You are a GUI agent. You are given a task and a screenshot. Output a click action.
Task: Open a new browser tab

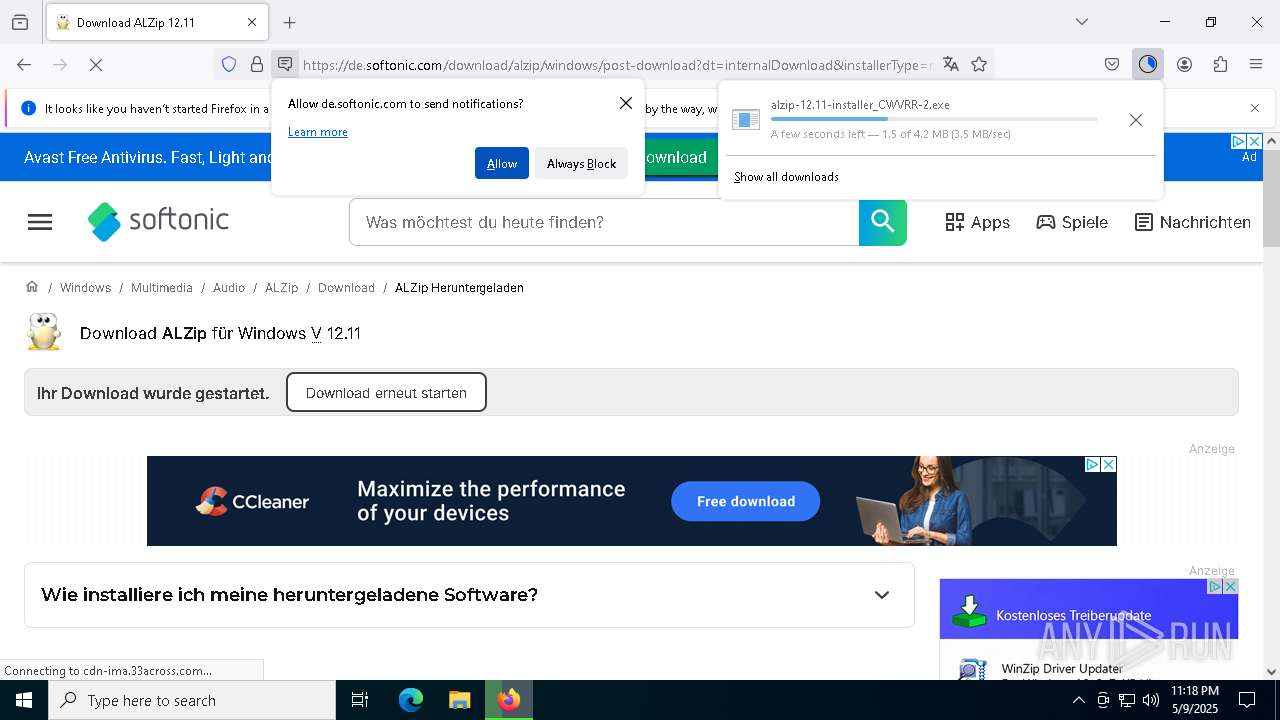[290, 22]
